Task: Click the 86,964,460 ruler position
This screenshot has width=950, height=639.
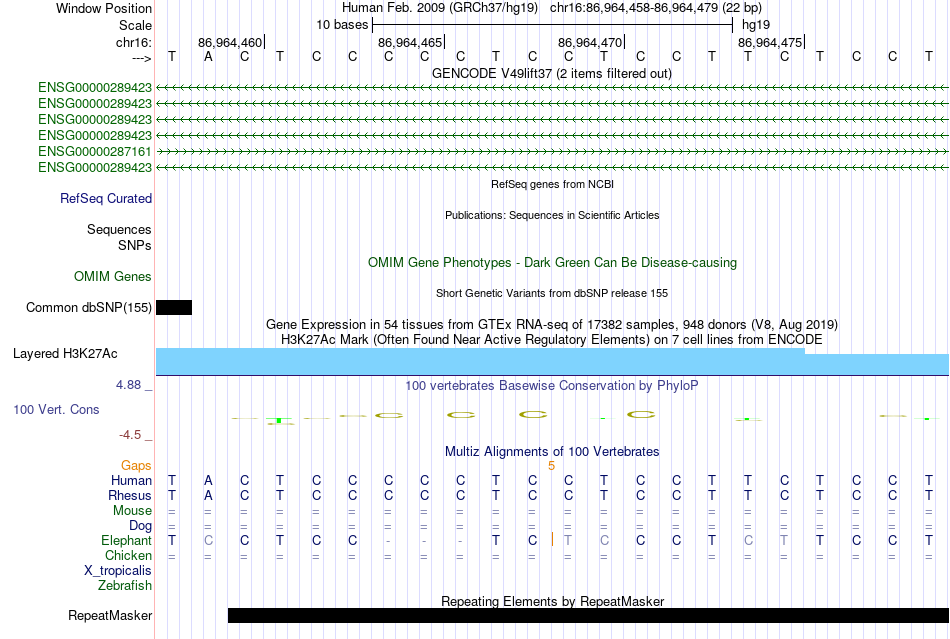Action: pos(230,43)
